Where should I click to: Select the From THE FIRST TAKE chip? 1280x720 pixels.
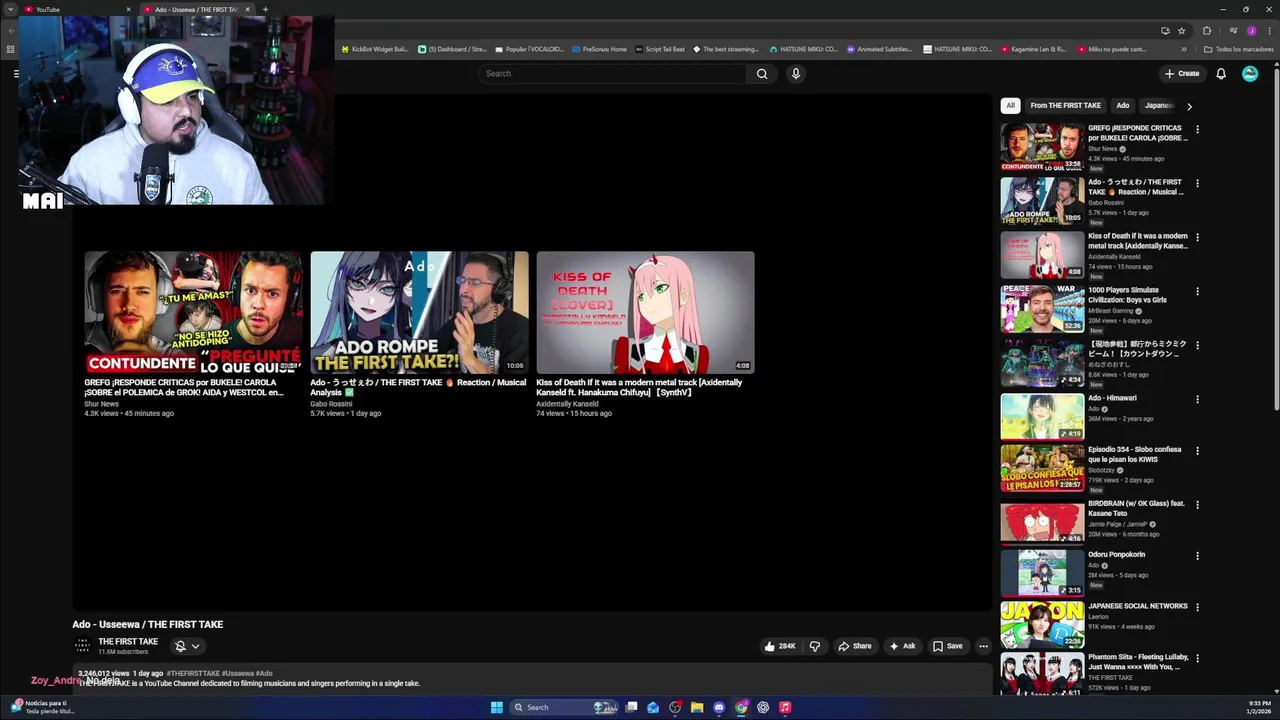pyautogui.click(x=1065, y=105)
